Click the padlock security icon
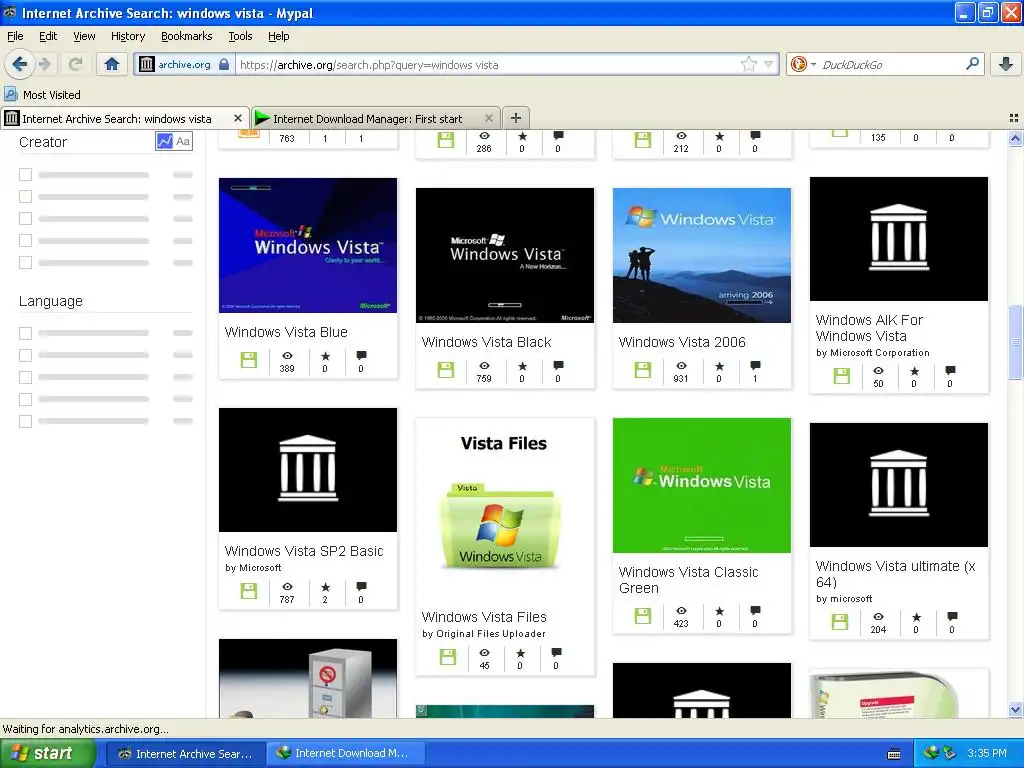This screenshot has width=1024, height=768. (224, 64)
